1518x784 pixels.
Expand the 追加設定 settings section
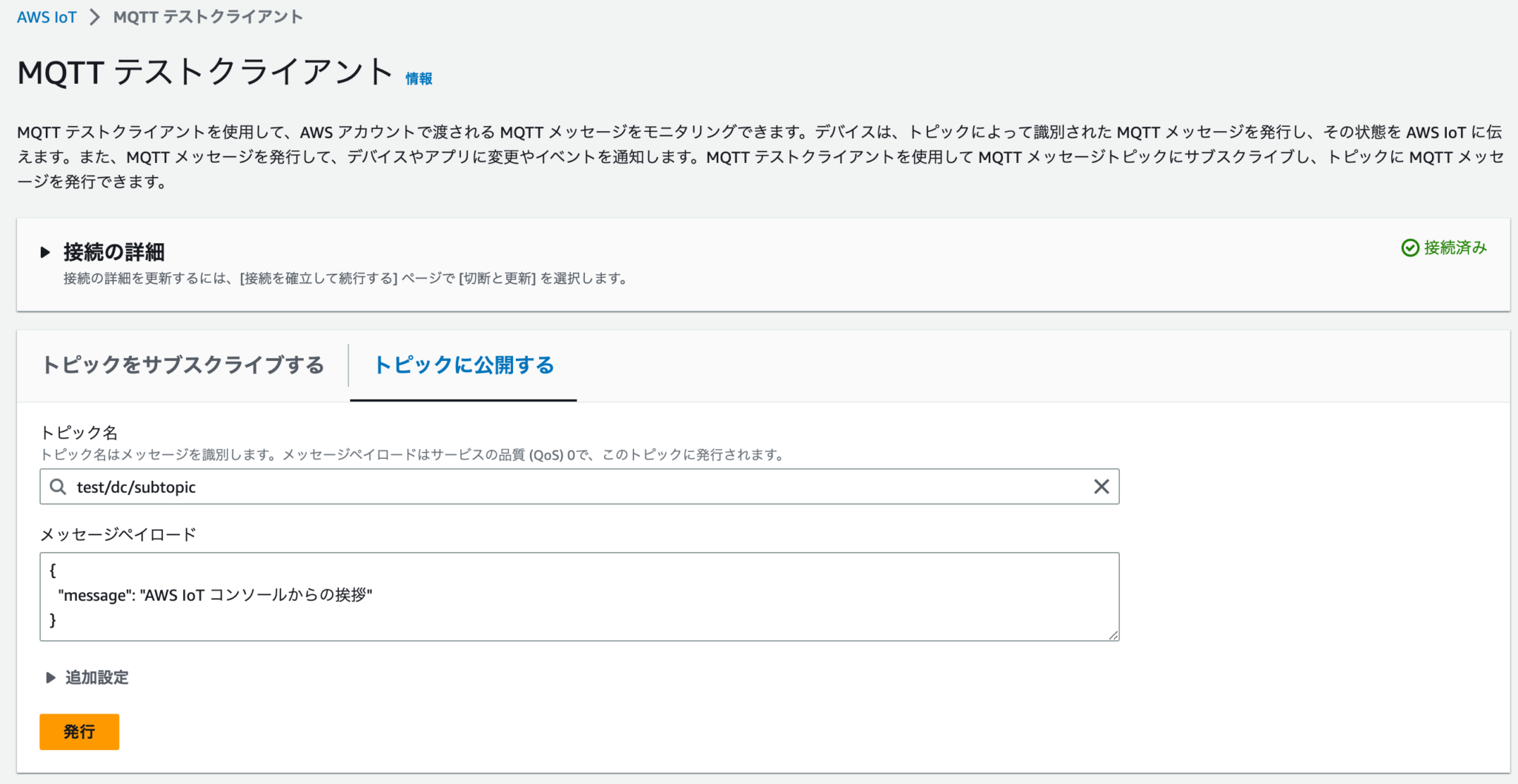click(95, 677)
